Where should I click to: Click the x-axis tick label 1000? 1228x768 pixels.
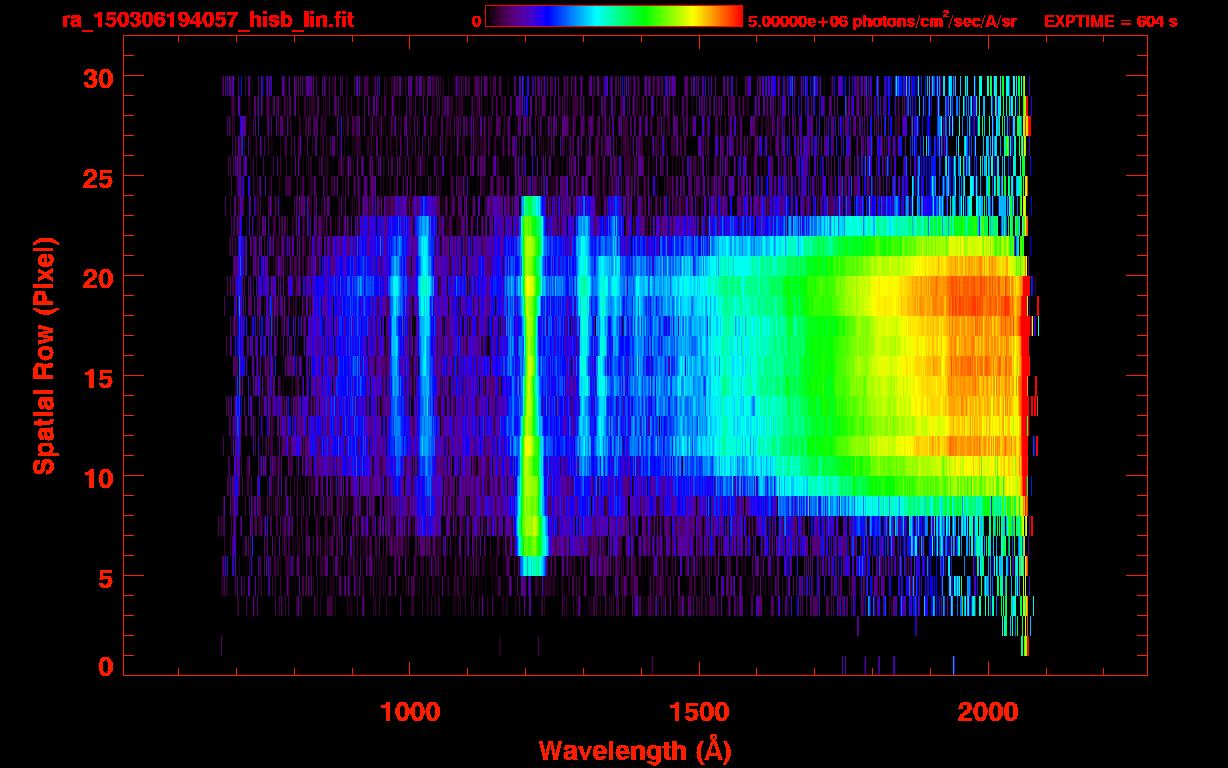[x=409, y=712]
